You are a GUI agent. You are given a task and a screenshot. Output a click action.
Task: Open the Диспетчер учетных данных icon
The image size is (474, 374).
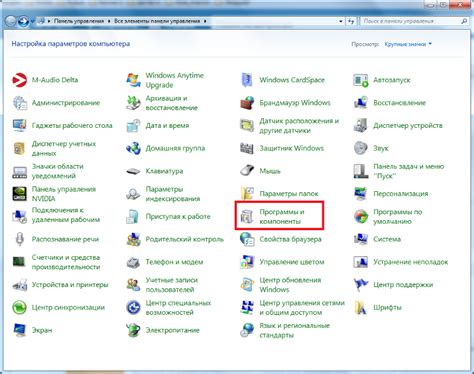[19, 148]
